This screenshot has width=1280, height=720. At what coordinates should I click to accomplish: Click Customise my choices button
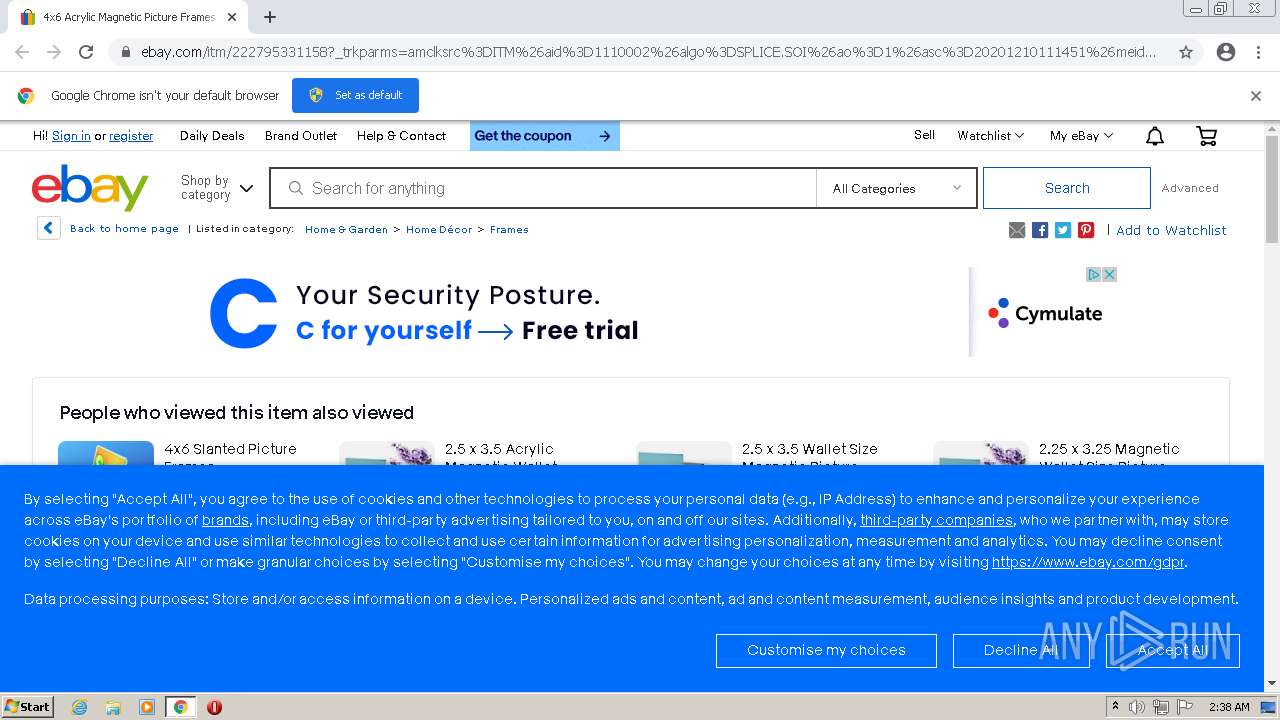click(826, 650)
